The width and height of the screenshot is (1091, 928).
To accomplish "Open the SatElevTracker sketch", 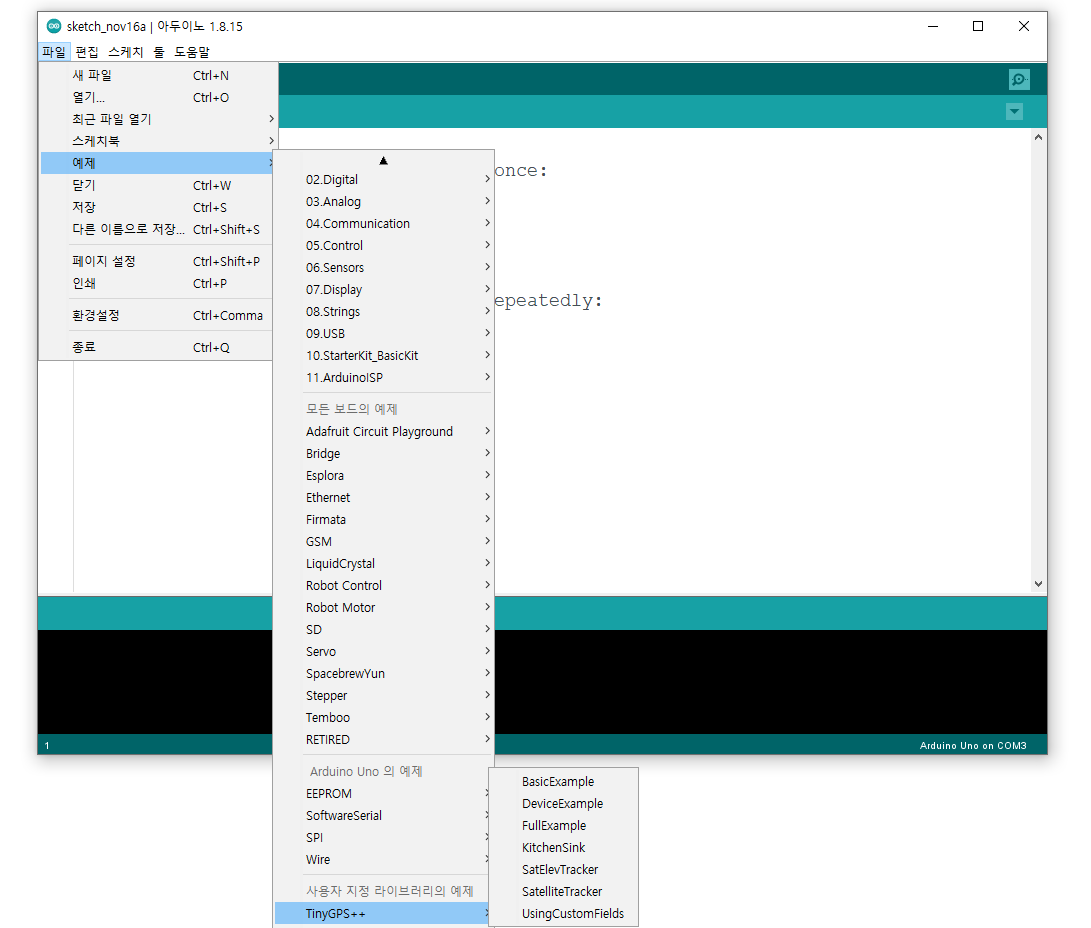I will [564, 870].
